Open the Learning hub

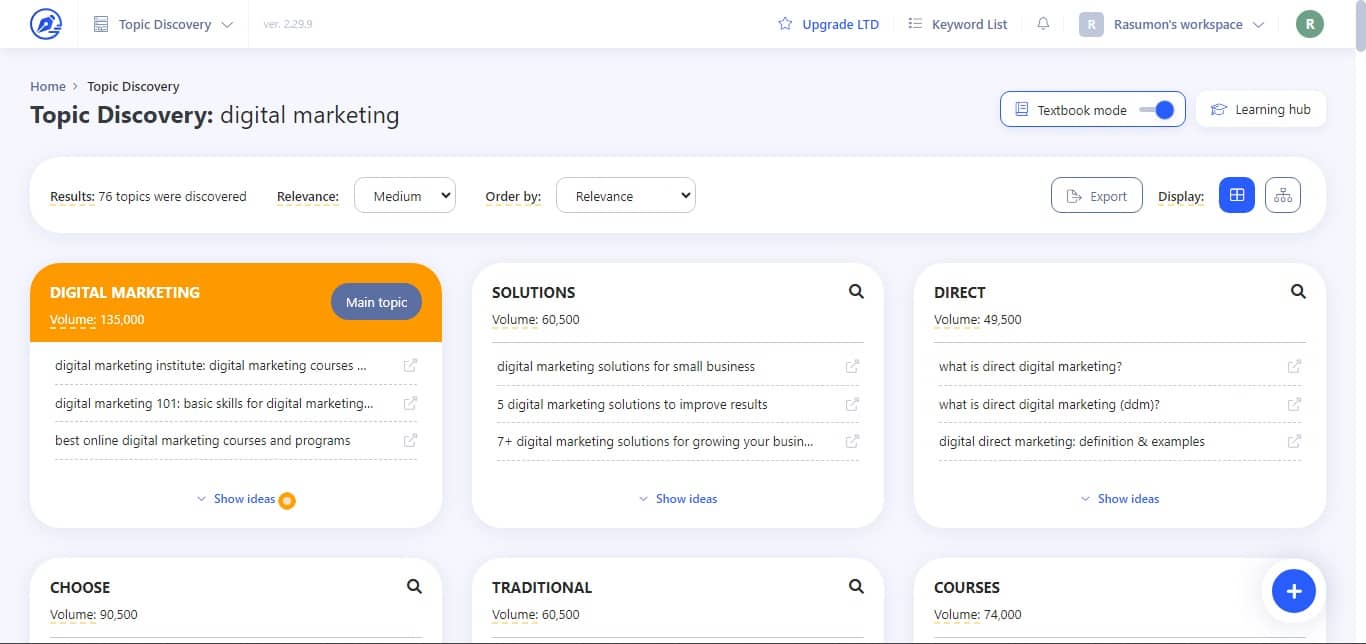[1260, 110]
